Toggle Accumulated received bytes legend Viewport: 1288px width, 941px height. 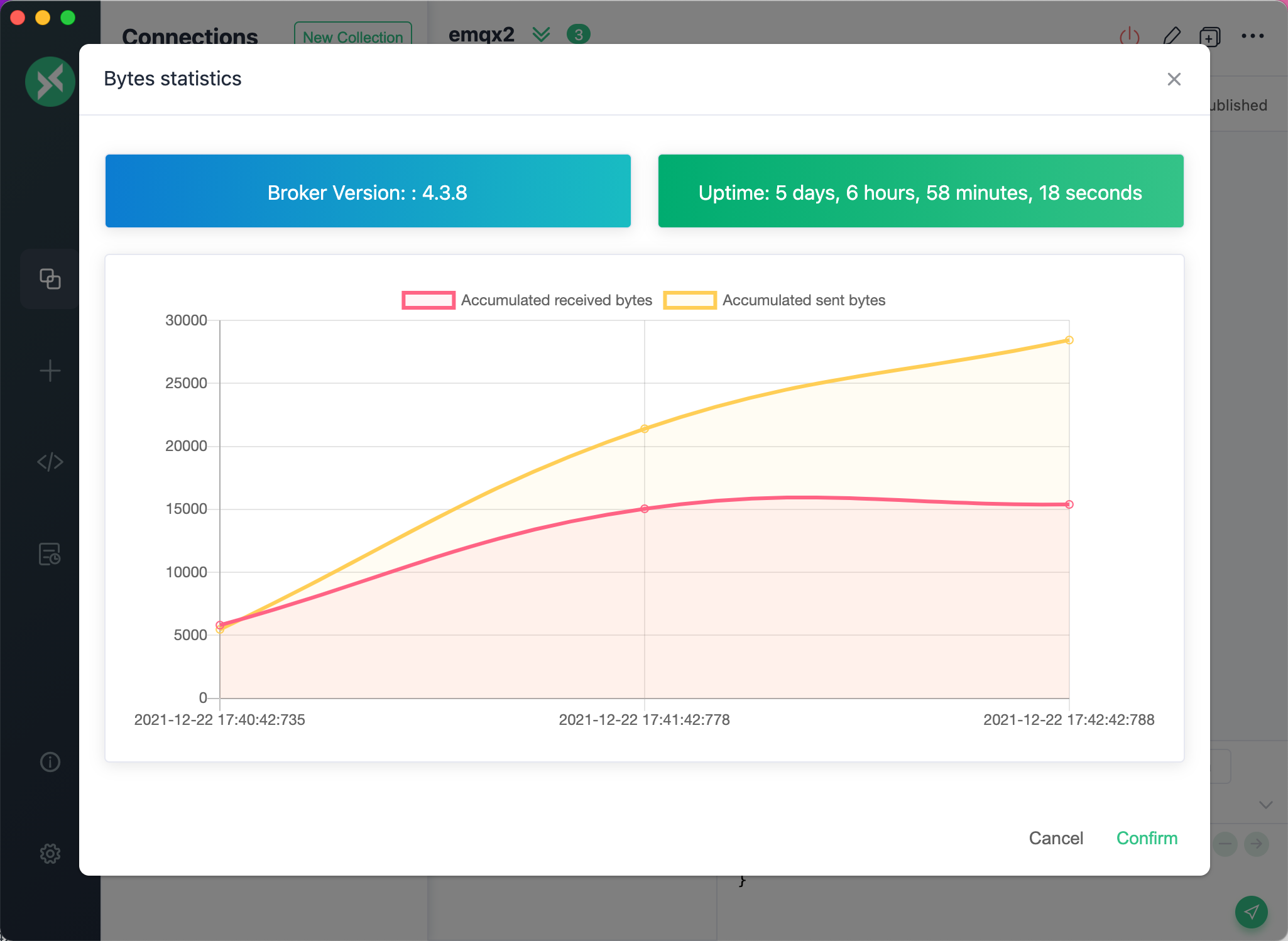pyautogui.click(x=527, y=300)
